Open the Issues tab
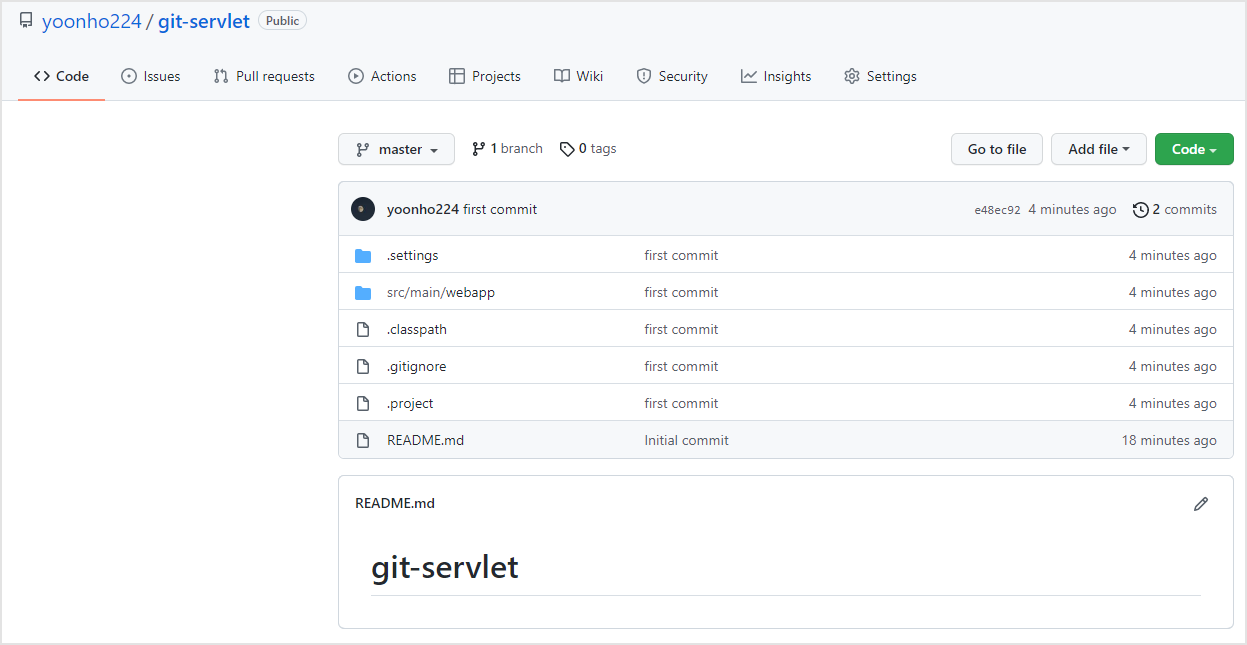The height and width of the screenshot is (645, 1247). 151,76
